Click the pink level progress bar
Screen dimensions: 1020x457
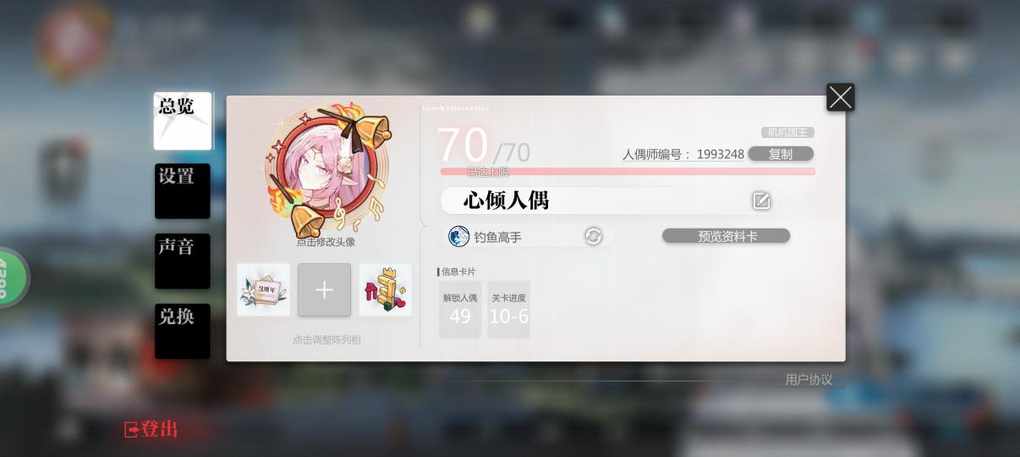tap(628, 172)
